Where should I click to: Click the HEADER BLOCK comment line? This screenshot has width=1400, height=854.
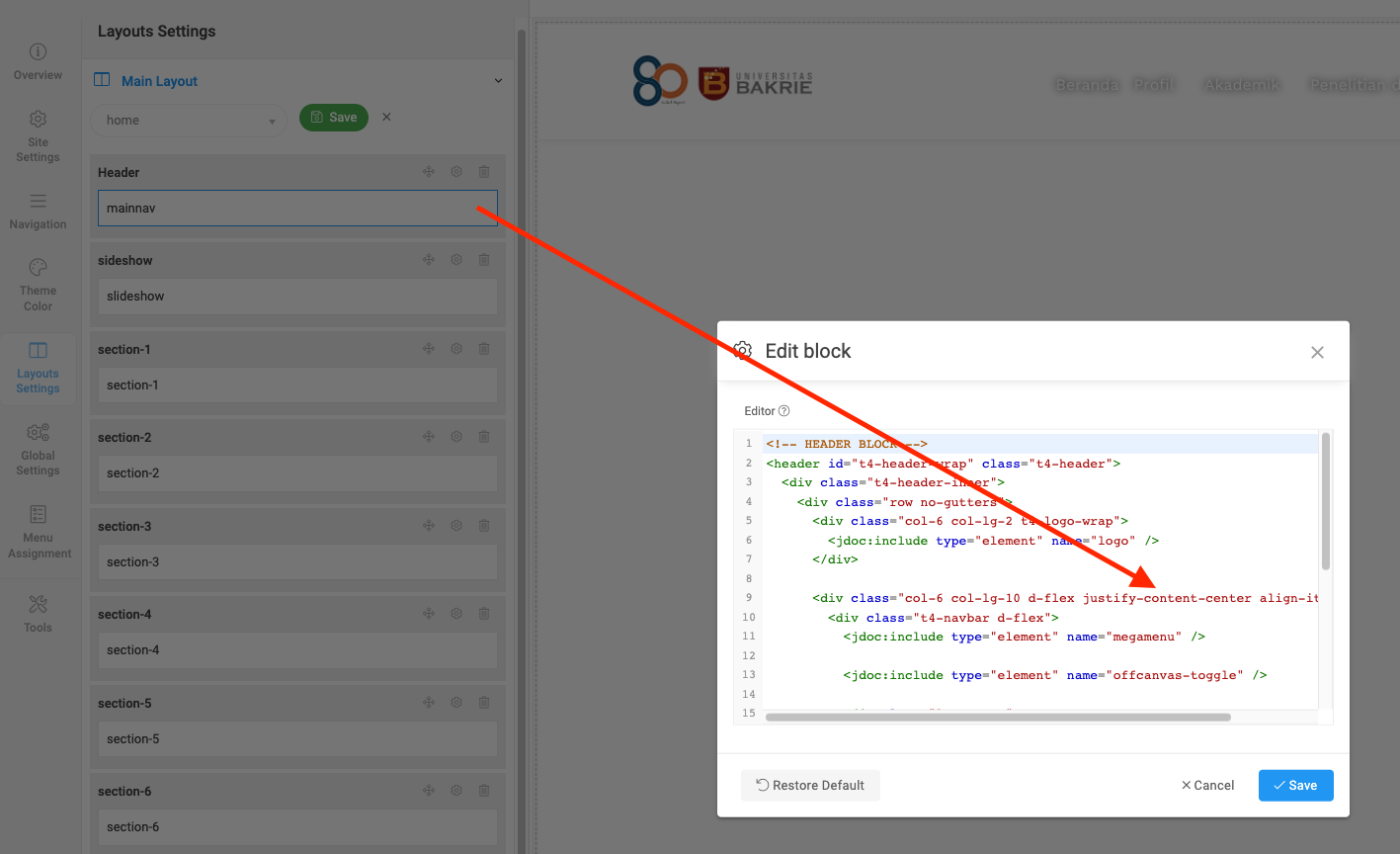[847, 445]
